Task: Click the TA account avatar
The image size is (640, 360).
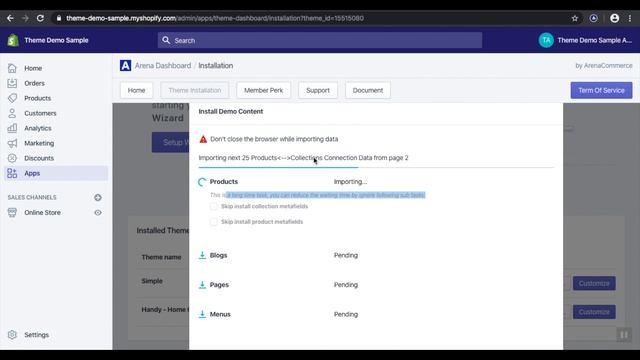Action: tap(546, 40)
